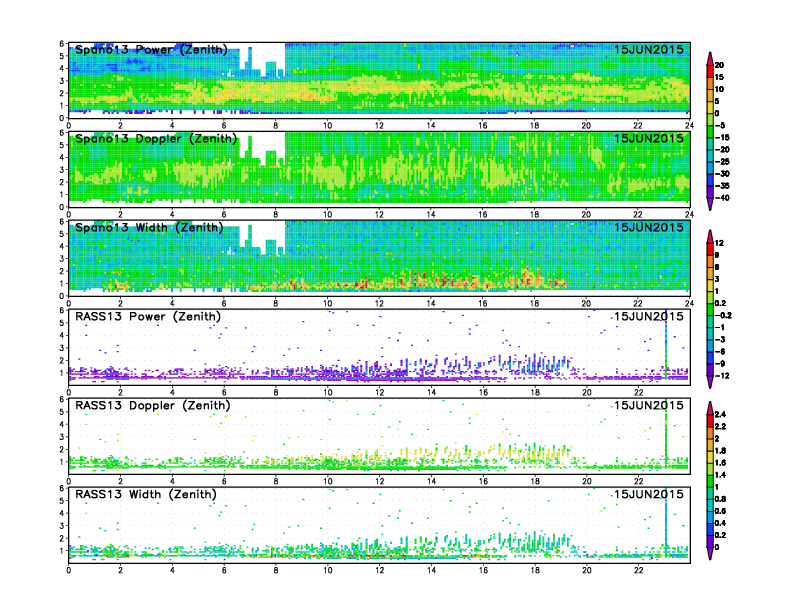Click the "10" hour tick under RASS13 Doppler panel
Viewport: 792px width, 612px height.
(327, 481)
